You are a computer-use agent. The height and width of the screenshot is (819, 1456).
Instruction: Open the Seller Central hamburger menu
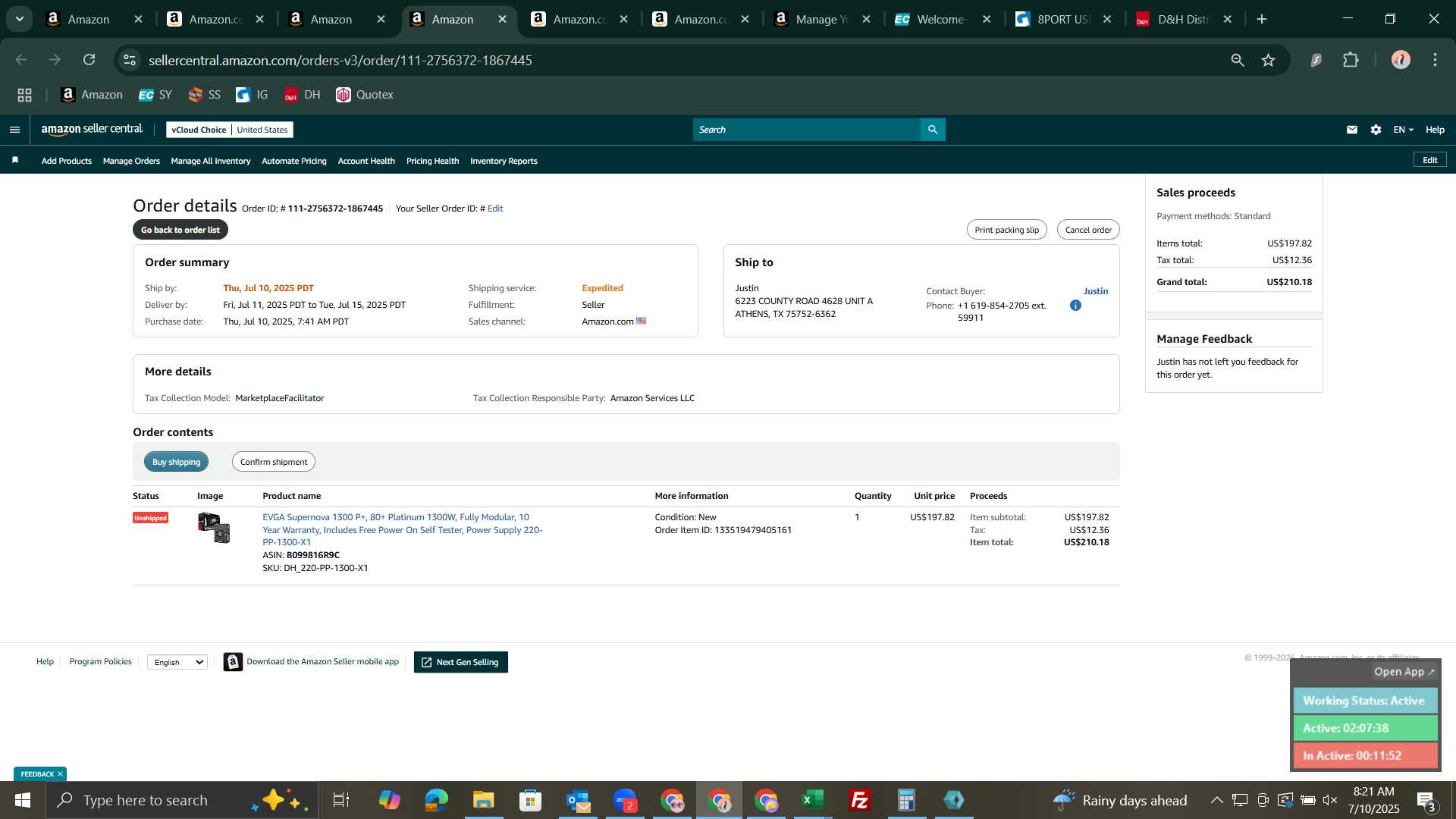[14, 130]
